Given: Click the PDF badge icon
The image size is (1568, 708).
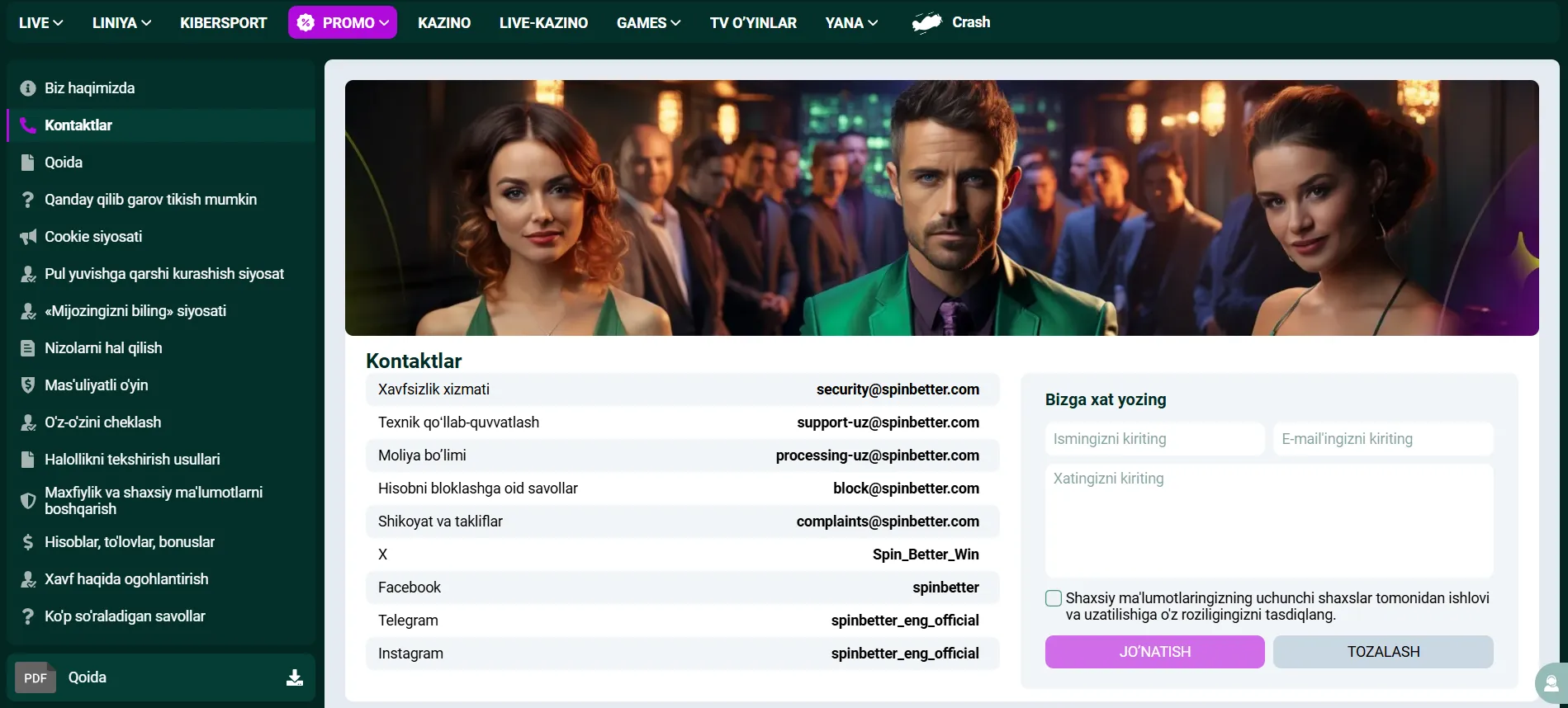Looking at the screenshot, I should point(36,677).
